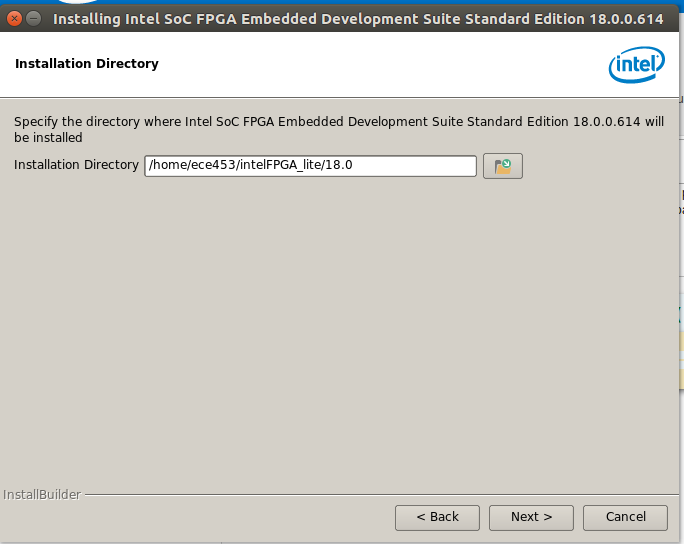684x544 pixels.
Task: Select the bold Installation Directory heading
Action: point(87,64)
